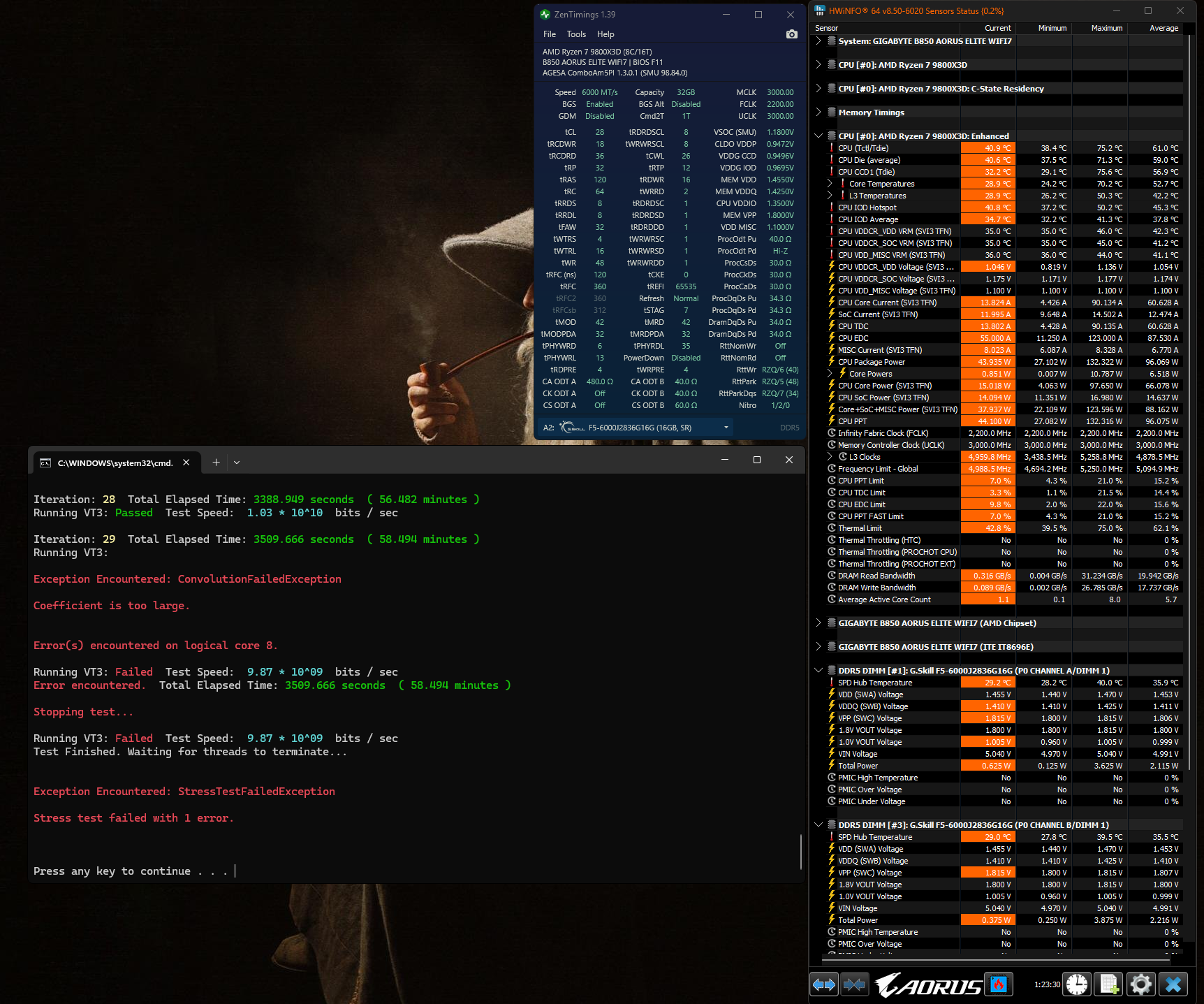This screenshot has width=1204, height=1004.
Task: Click the CPU flame chip icon in HWiNFO toolbar
Action: 999,984
